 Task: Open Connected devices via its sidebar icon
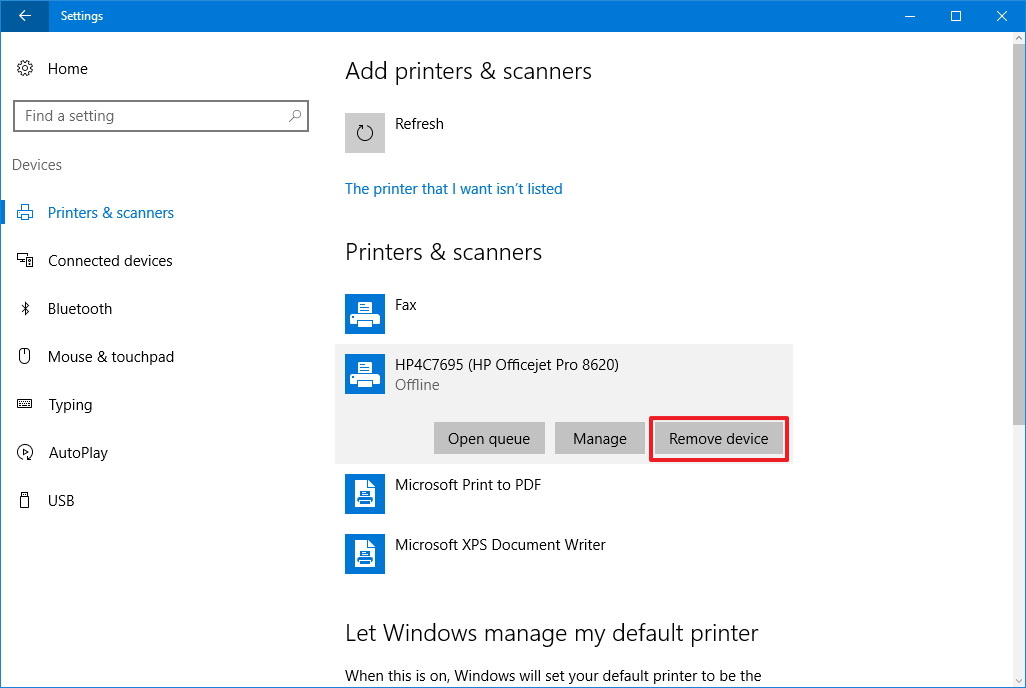click(28, 260)
